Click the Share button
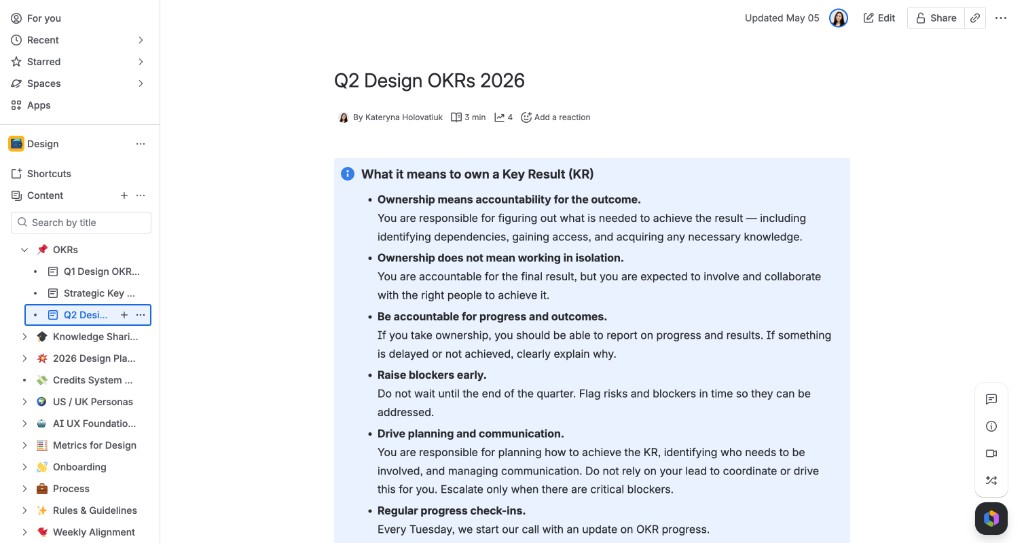The image size is (1024, 543). click(935, 18)
